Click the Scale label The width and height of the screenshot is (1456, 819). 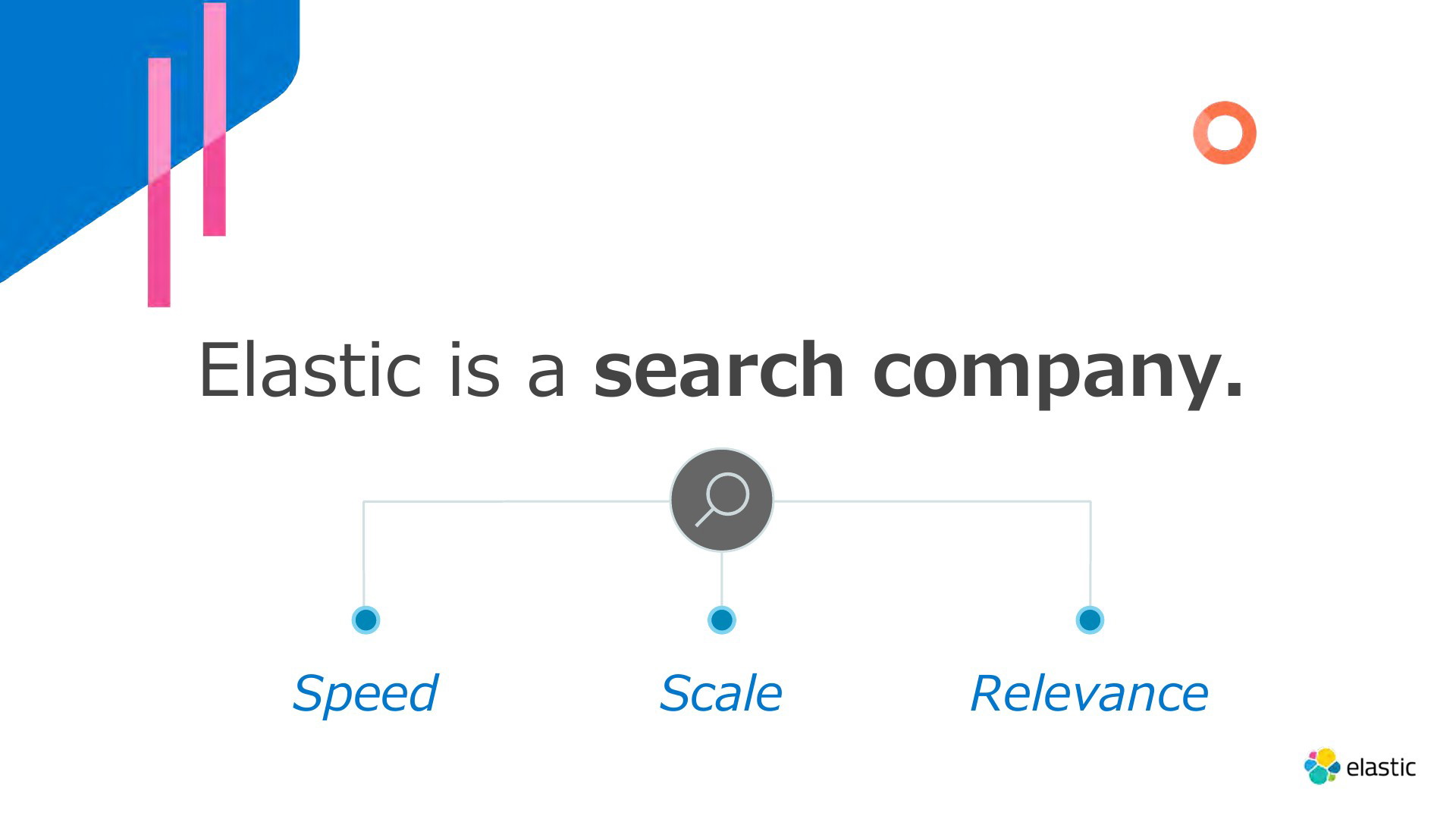[x=720, y=693]
